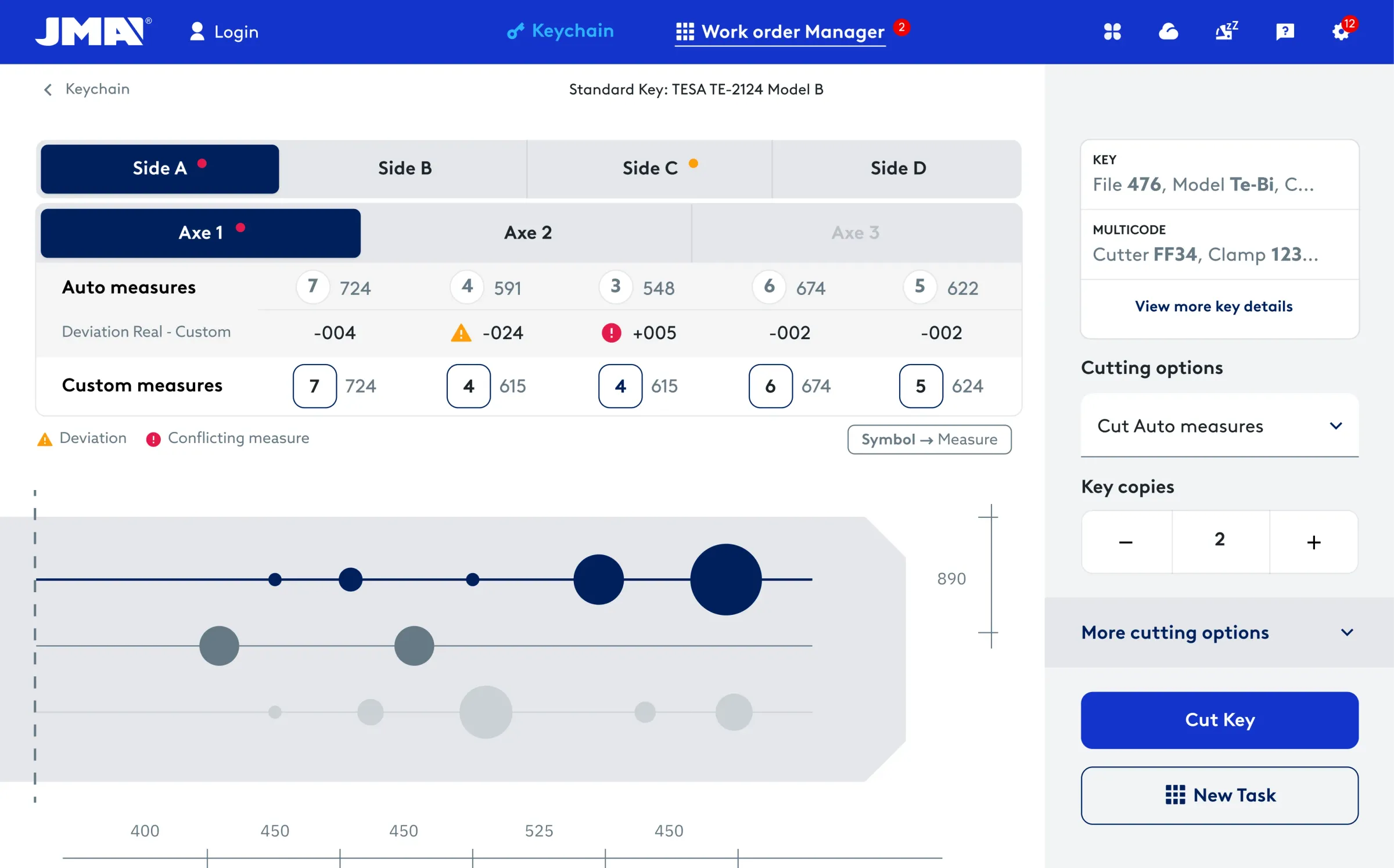Viewport: 1394px width, 868px height.
Task: Open Work order Manager menu
Action: [x=781, y=31]
